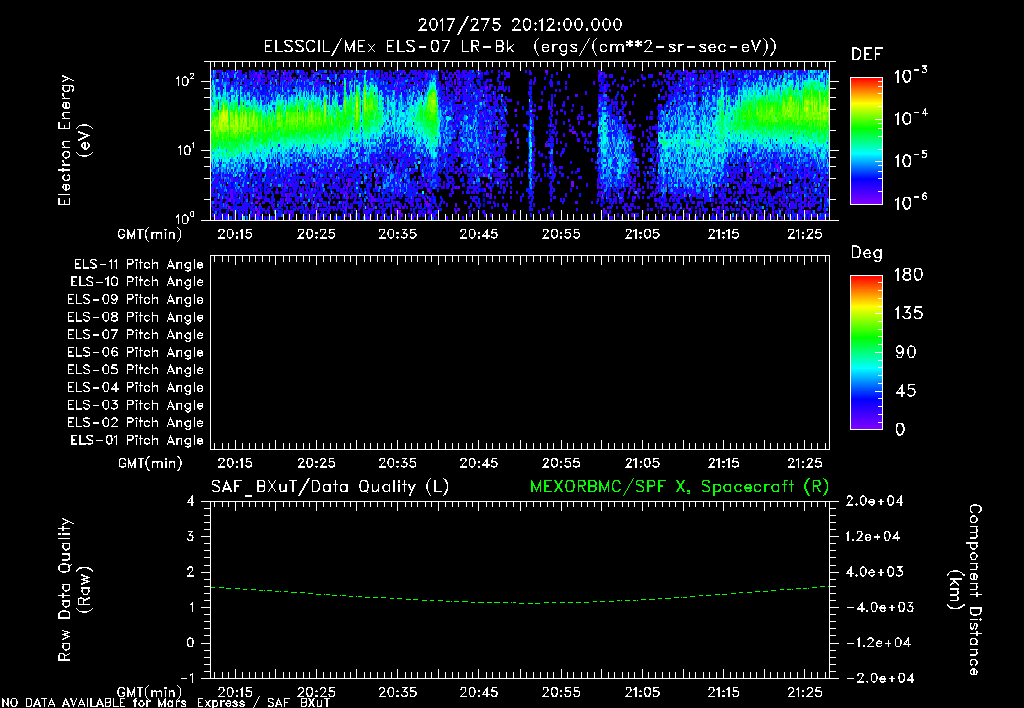Click '20:55' under the energy spectrogram
The width and height of the screenshot is (1024, 708).
click(x=561, y=234)
